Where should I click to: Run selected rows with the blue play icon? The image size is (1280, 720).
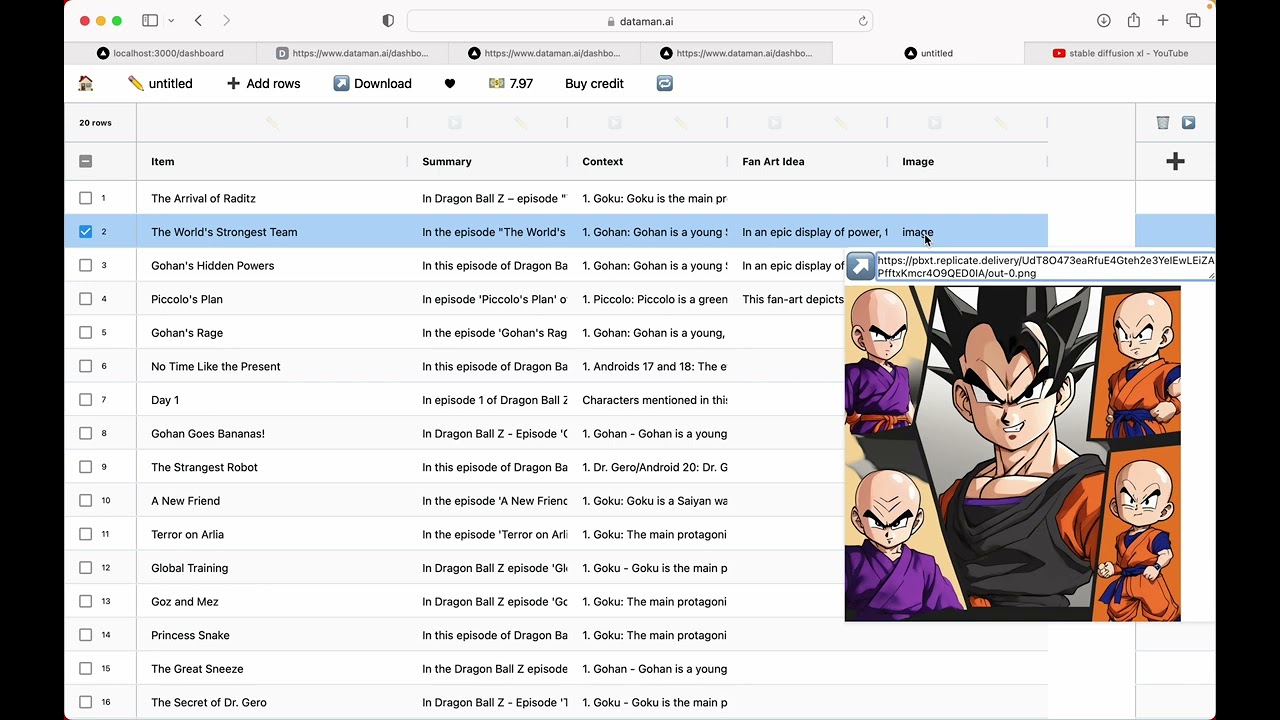coord(1188,122)
